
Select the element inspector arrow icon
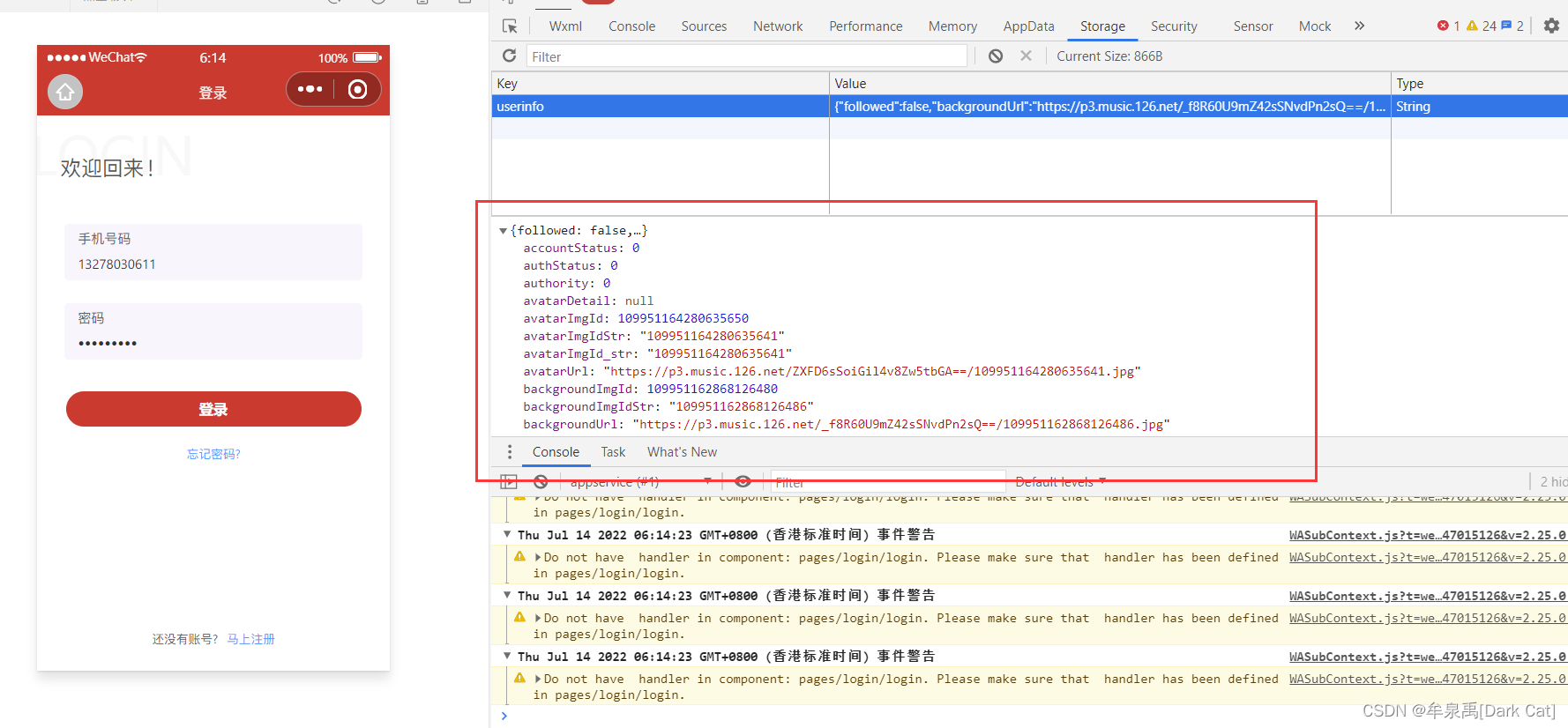click(x=510, y=26)
